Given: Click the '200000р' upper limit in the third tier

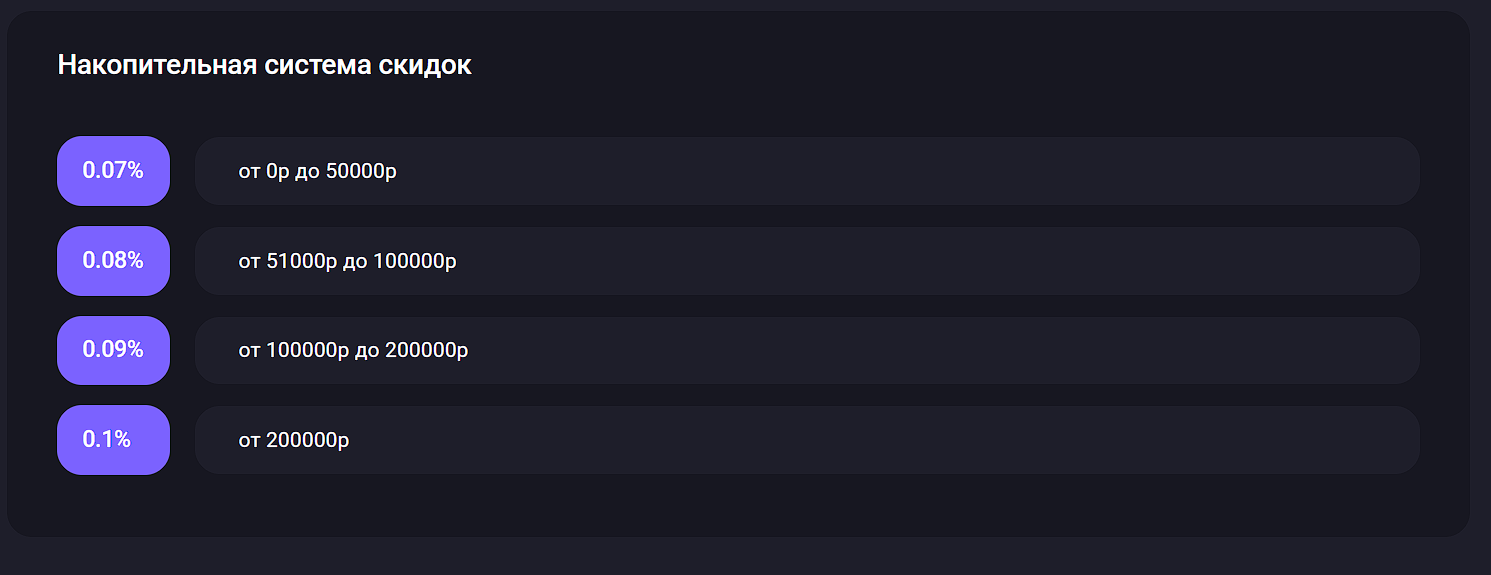Looking at the screenshot, I should [426, 351].
